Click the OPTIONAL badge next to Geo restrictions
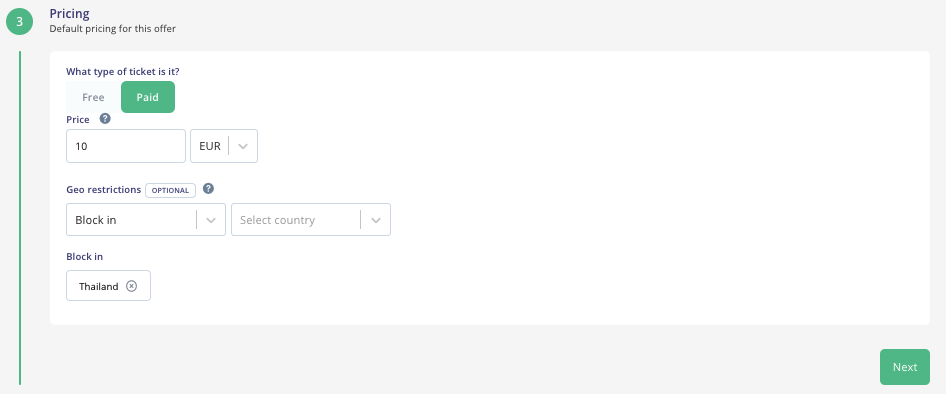This screenshot has height=394, width=946. tap(171, 190)
